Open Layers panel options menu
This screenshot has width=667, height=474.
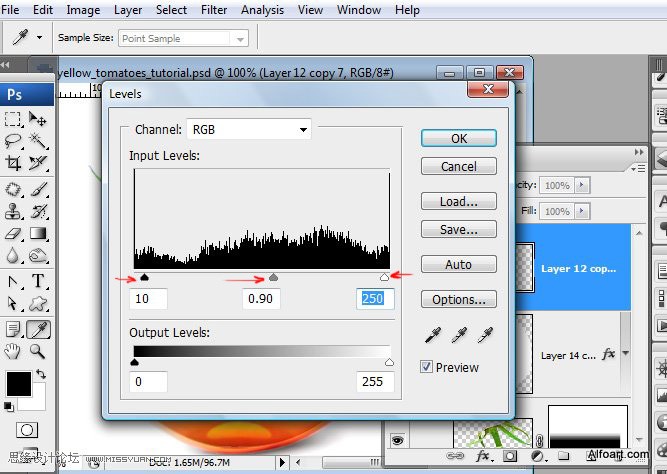(638, 169)
